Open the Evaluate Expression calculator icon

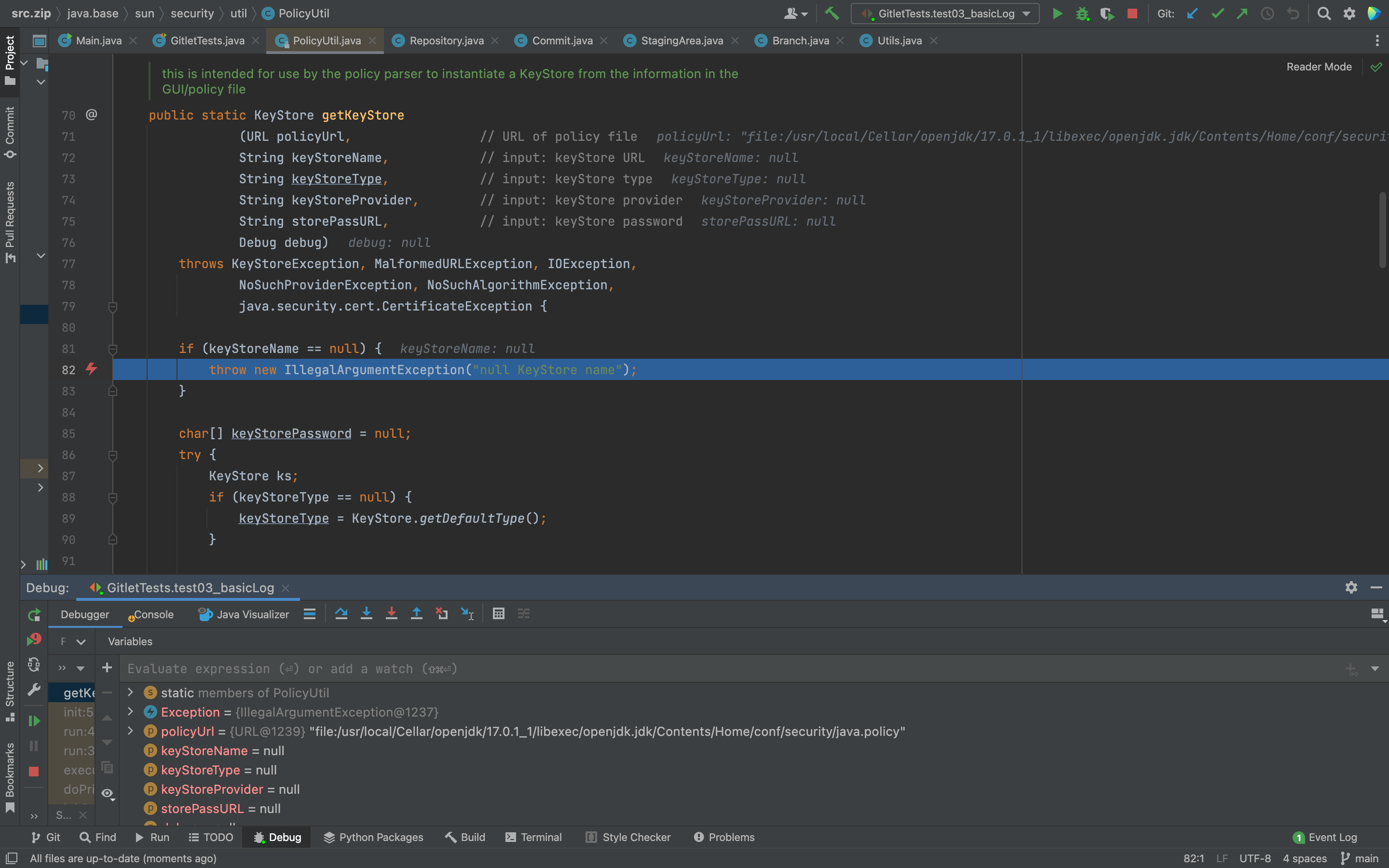coord(498,614)
